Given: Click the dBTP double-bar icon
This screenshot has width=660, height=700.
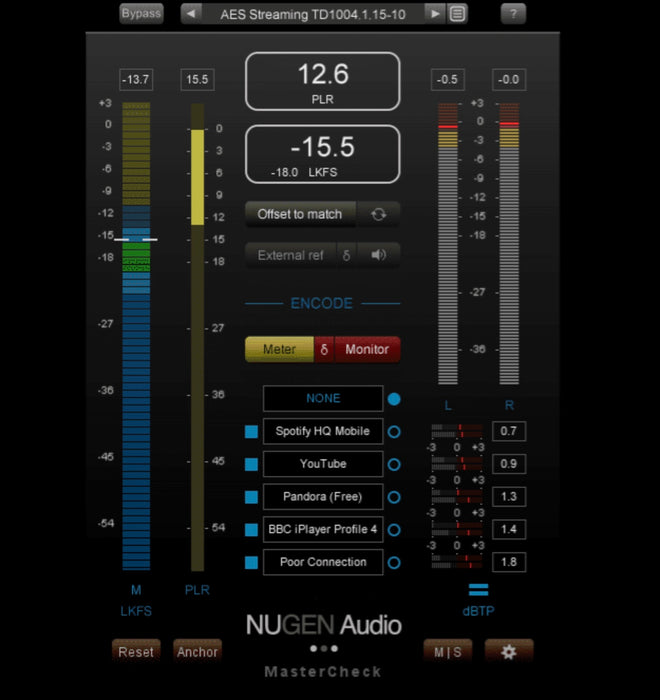Looking at the screenshot, I should [478, 590].
